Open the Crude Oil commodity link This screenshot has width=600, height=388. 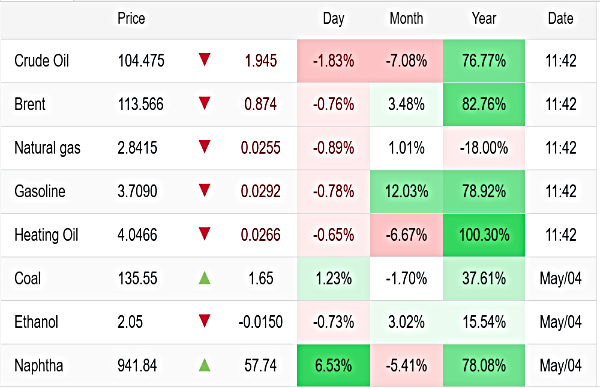(41, 60)
